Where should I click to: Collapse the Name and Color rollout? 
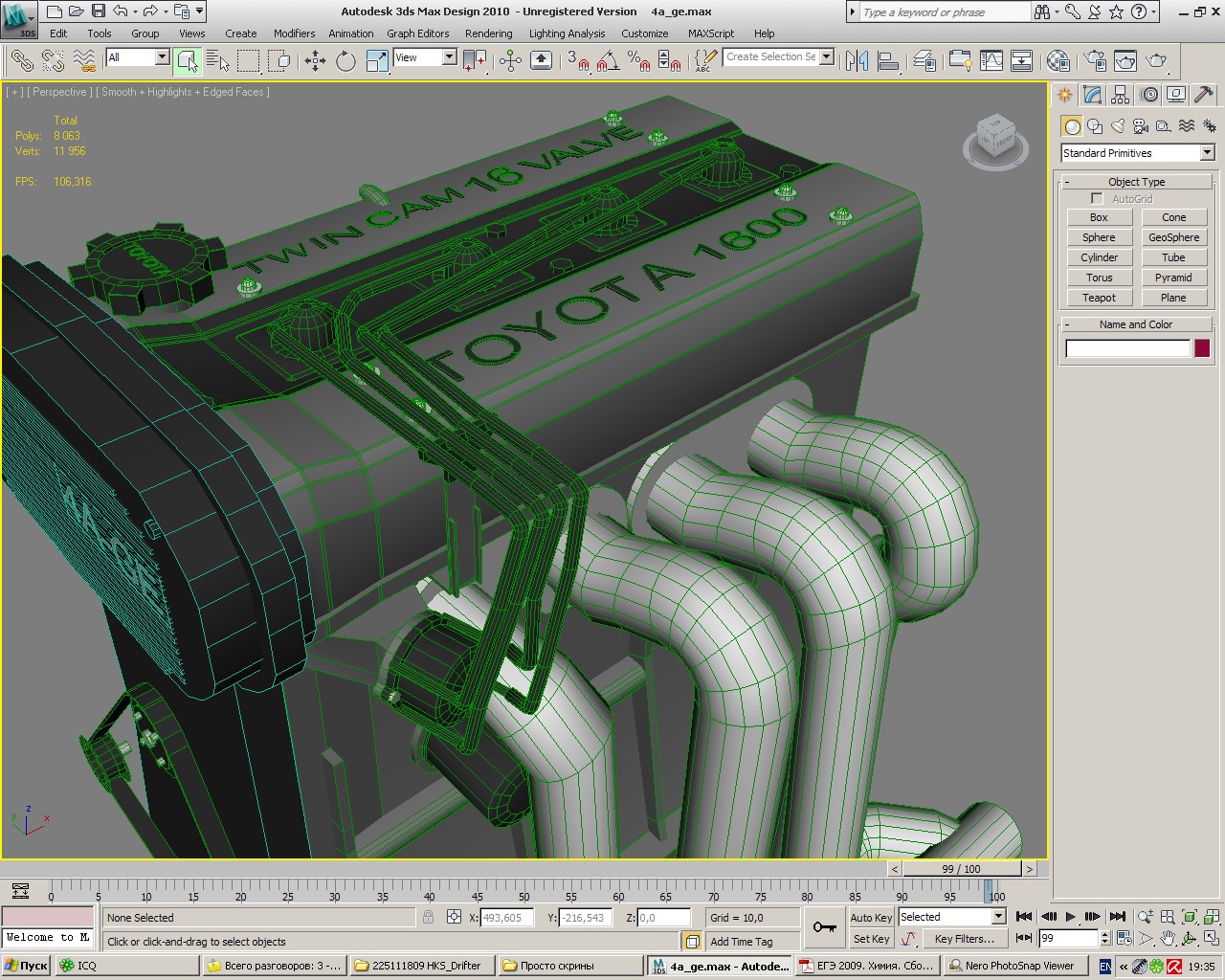click(1137, 324)
